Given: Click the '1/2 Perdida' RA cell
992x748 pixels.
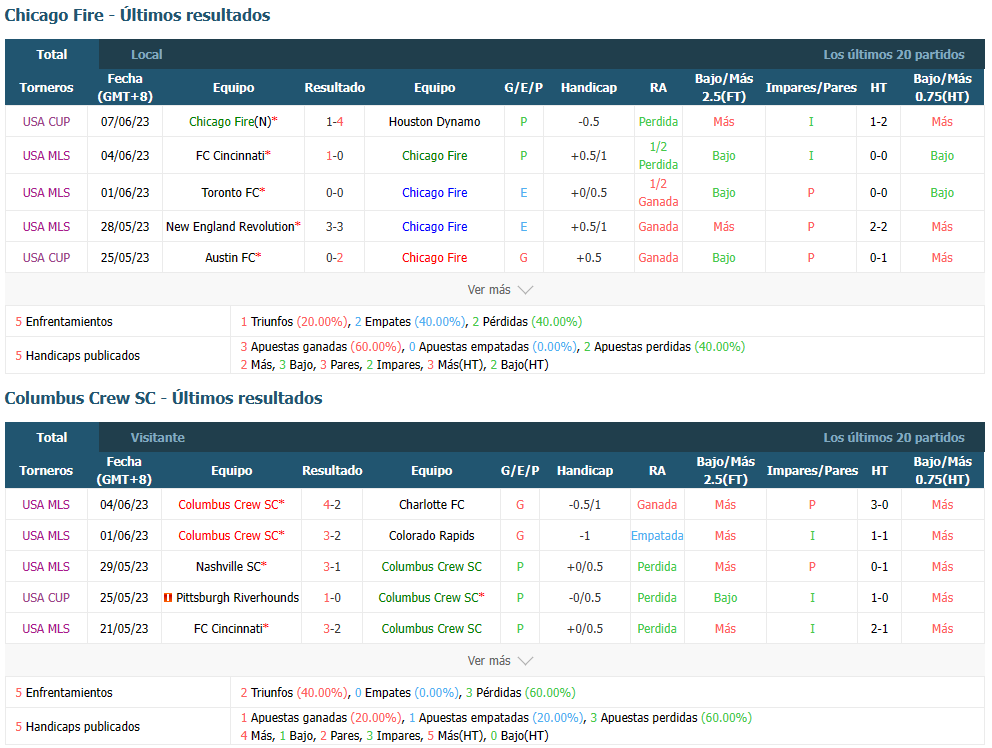Looking at the screenshot, I should tap(658, 156).
